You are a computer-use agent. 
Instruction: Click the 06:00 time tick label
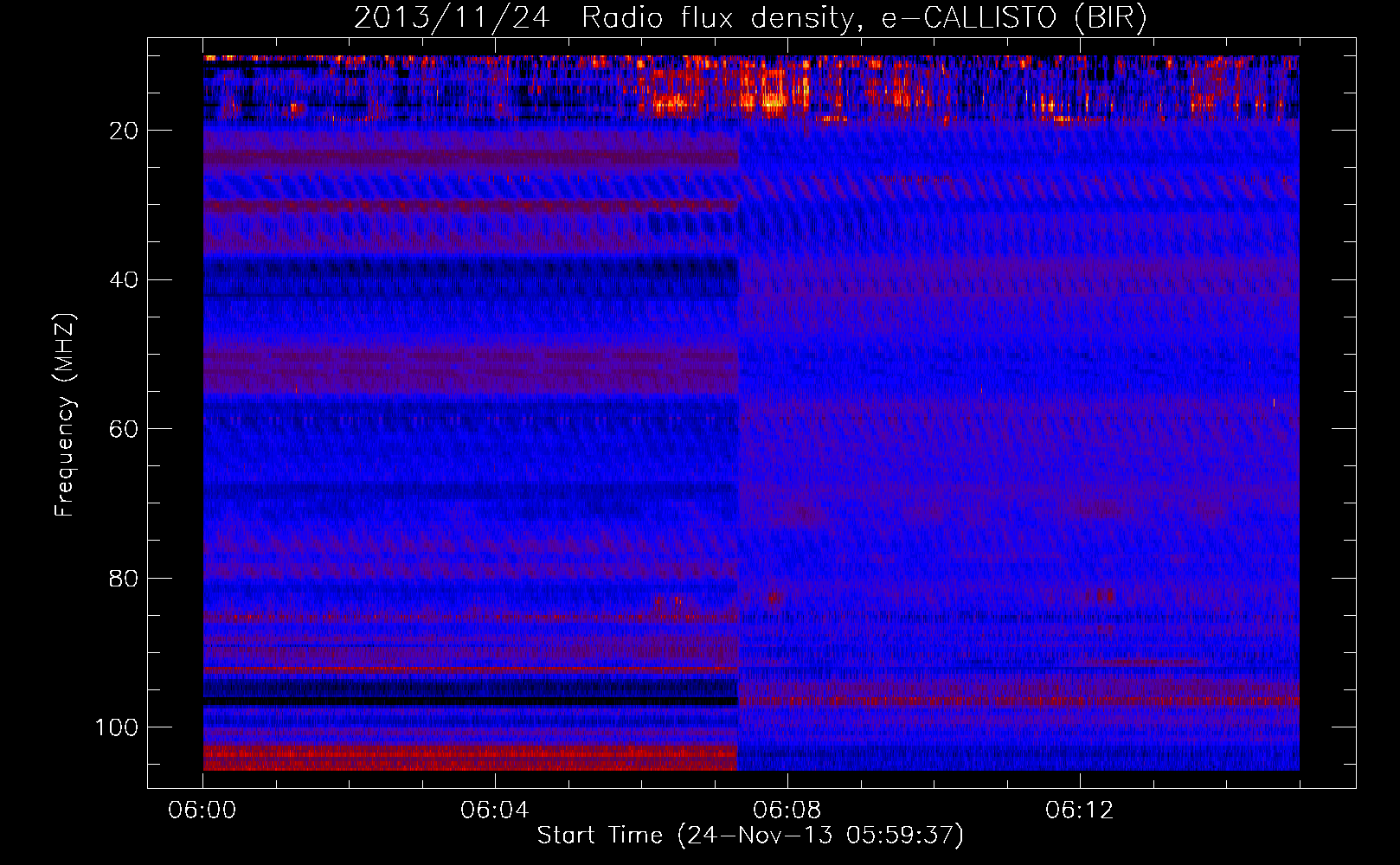point(202,811)
